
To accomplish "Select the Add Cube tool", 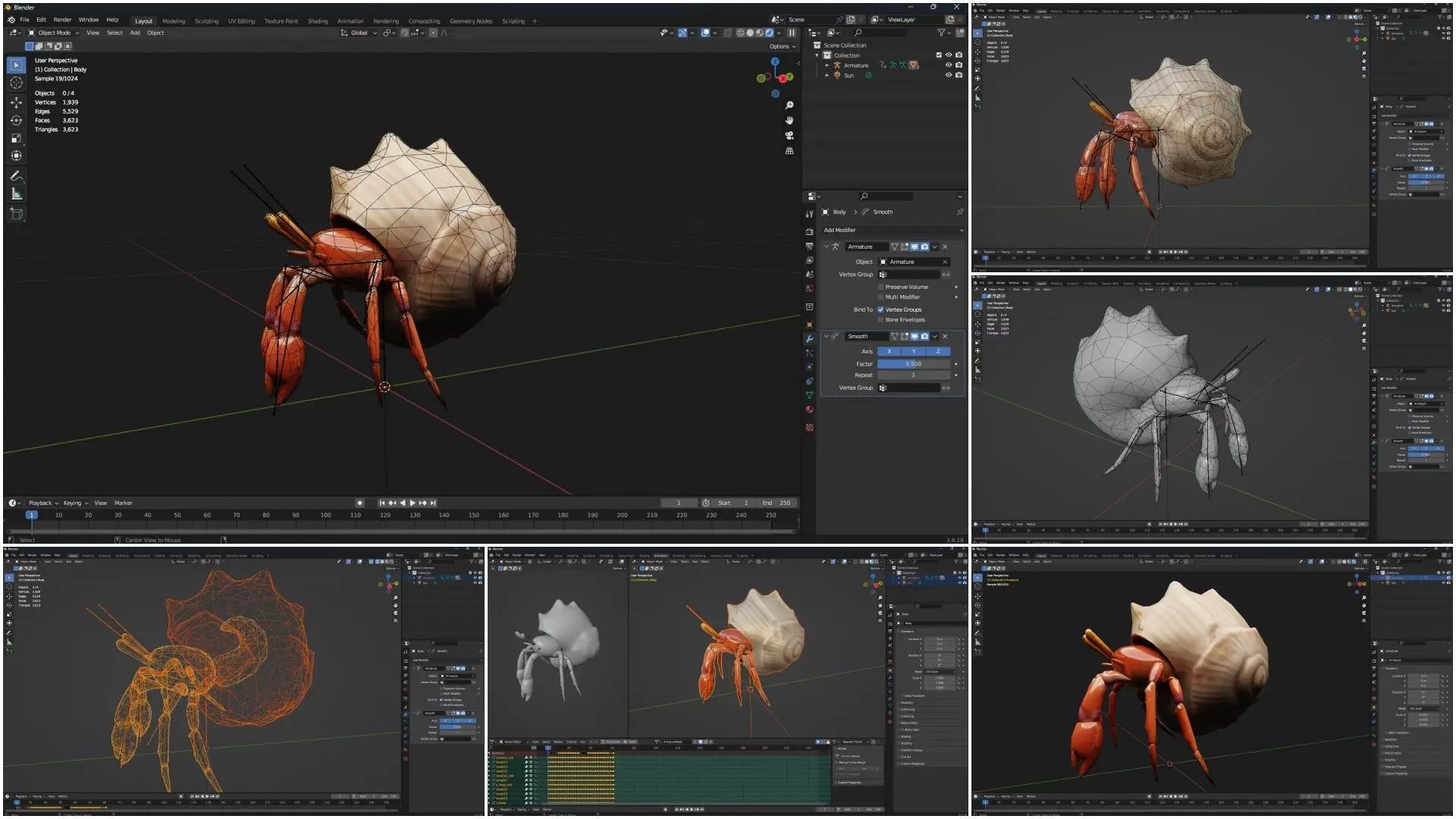I will 16,214.
